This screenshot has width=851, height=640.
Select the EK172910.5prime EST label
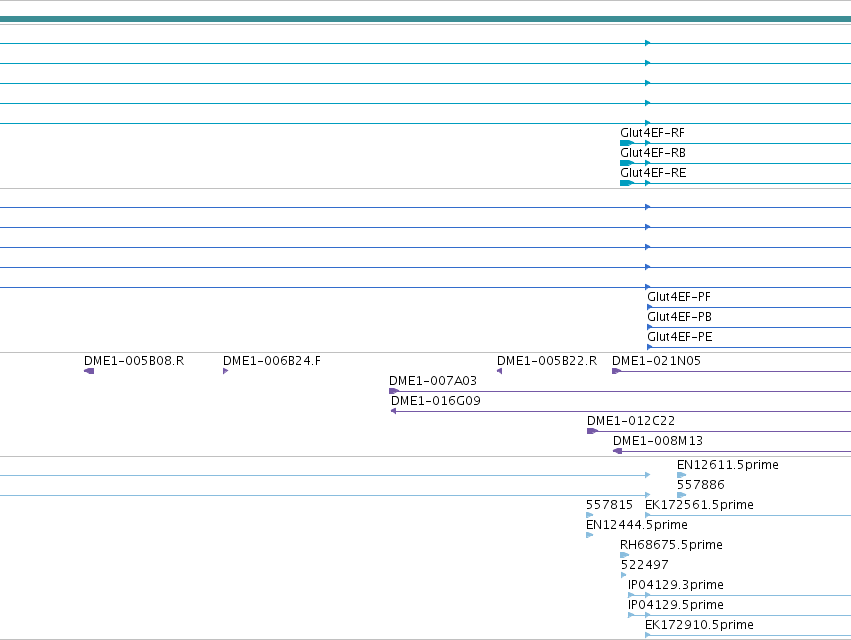click(x=700, y=625)
